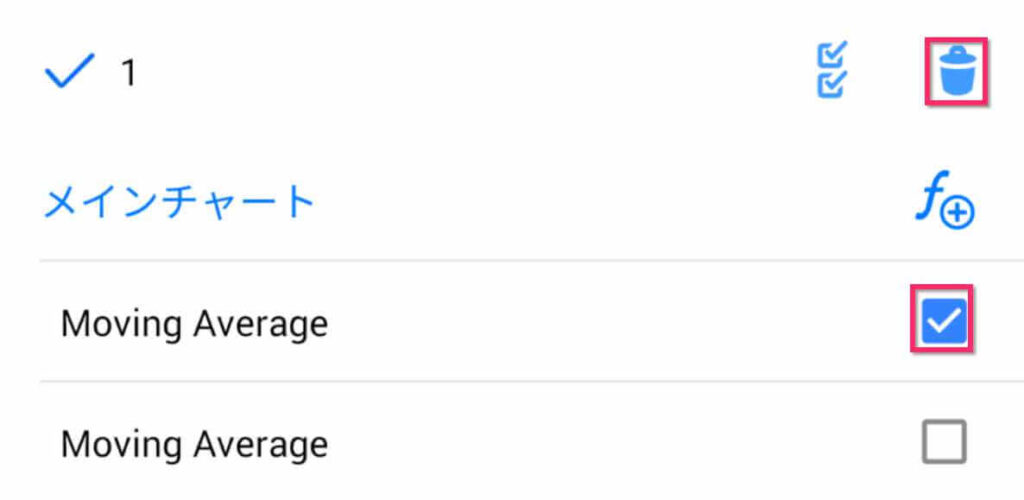Viewport: 1024px width, 500px height.
Task: Click the number next to the checkmark
Action: coord(128,73)
